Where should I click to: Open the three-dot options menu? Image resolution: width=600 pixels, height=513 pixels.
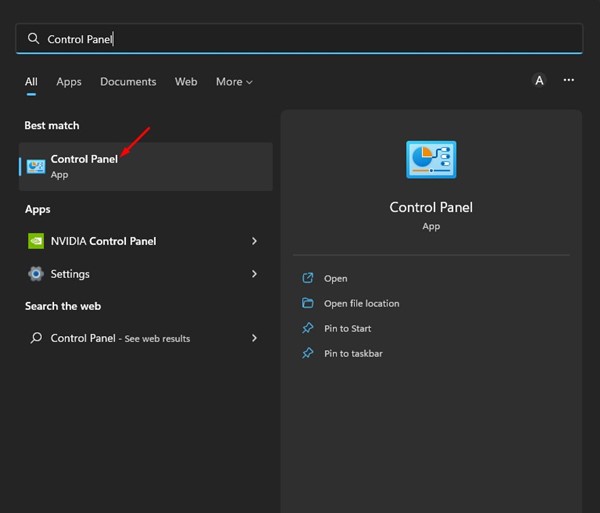(x=569, y=81)
